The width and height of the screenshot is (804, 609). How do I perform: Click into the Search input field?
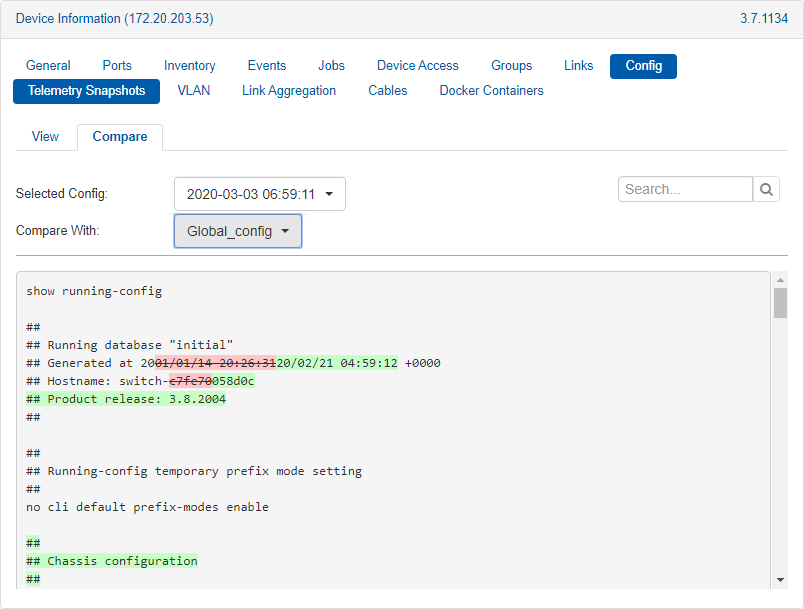[685, 189]
